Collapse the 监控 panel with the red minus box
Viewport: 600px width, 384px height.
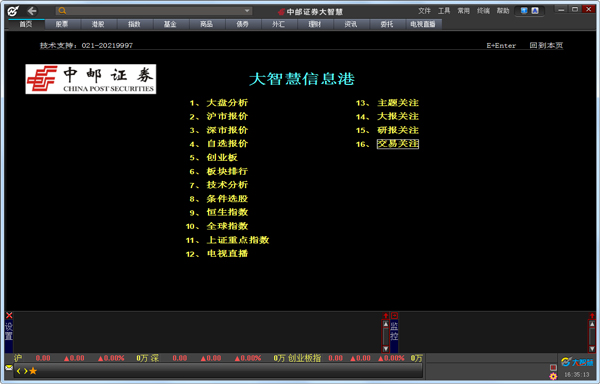coord(394,316)
